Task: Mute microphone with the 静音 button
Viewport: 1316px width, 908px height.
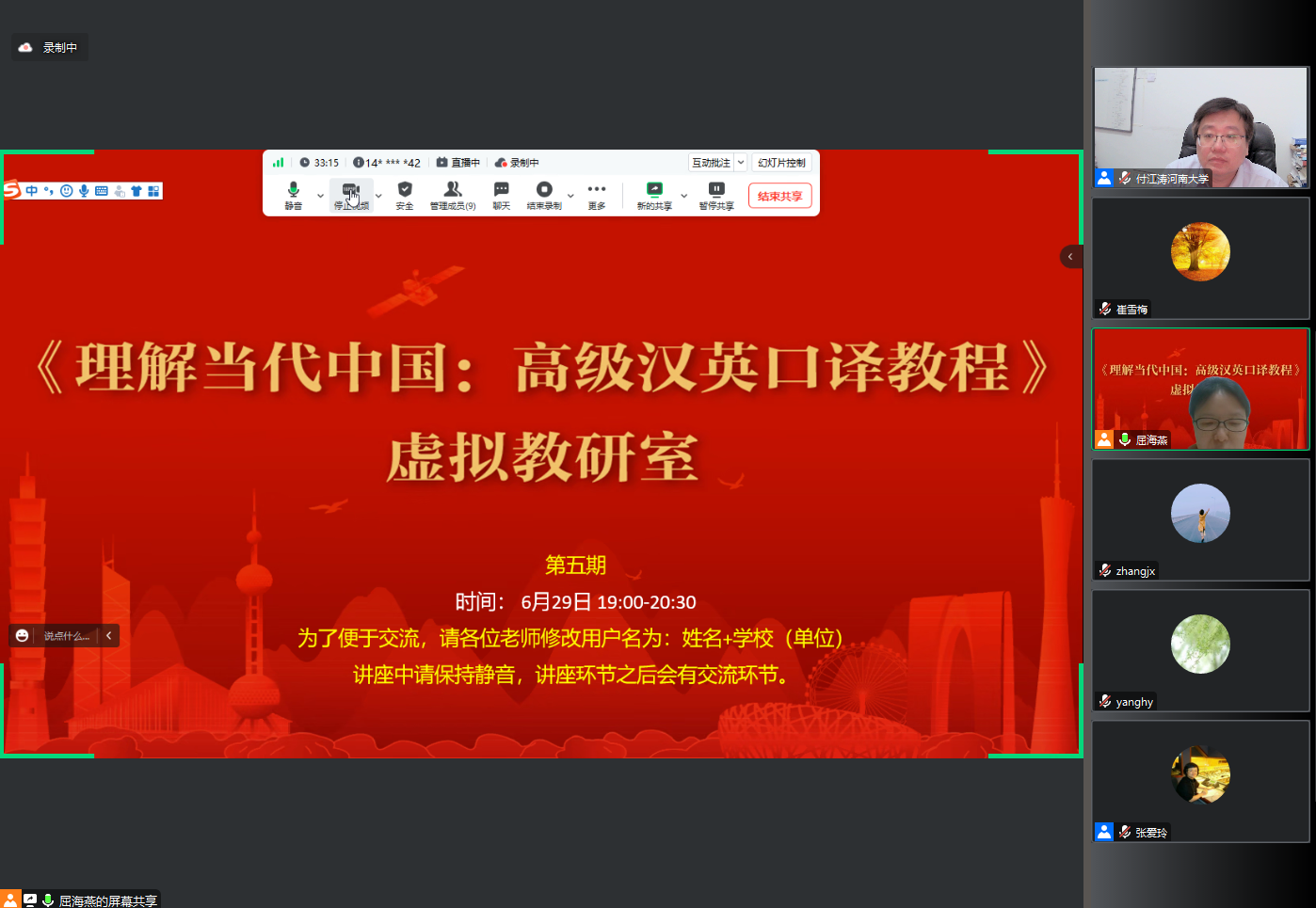Action: (293, 195)
